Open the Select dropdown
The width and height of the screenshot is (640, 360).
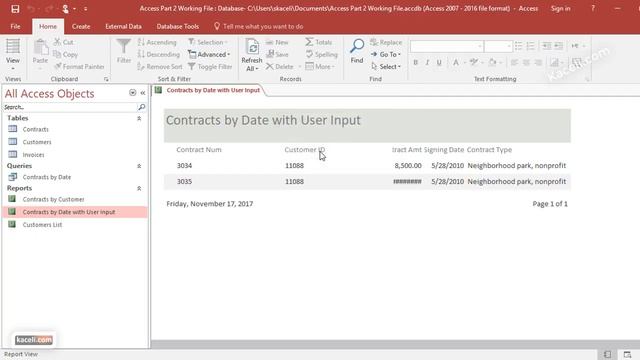[x=386, y=67]
